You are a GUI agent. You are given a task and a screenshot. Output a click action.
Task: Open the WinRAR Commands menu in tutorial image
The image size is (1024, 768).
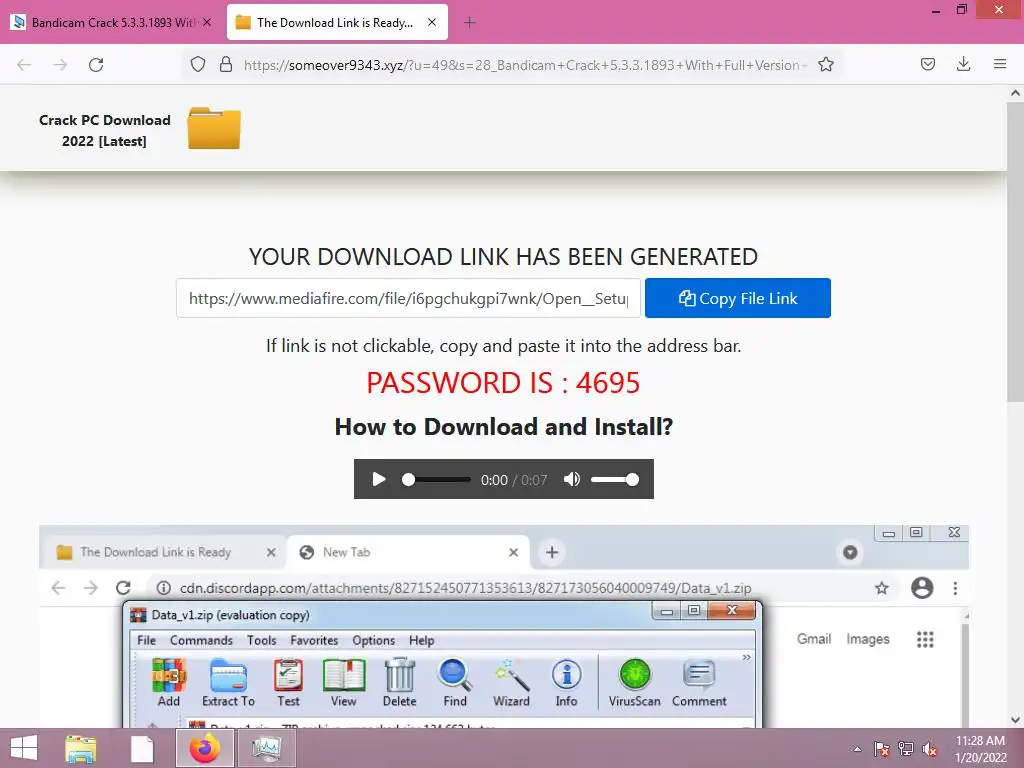click(x=201, y=640)
